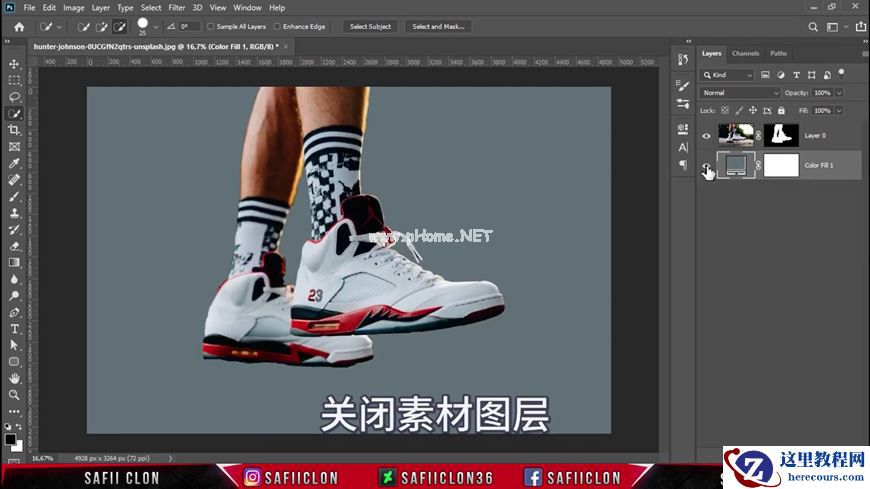Select the Frame tool

pos(14,147)
